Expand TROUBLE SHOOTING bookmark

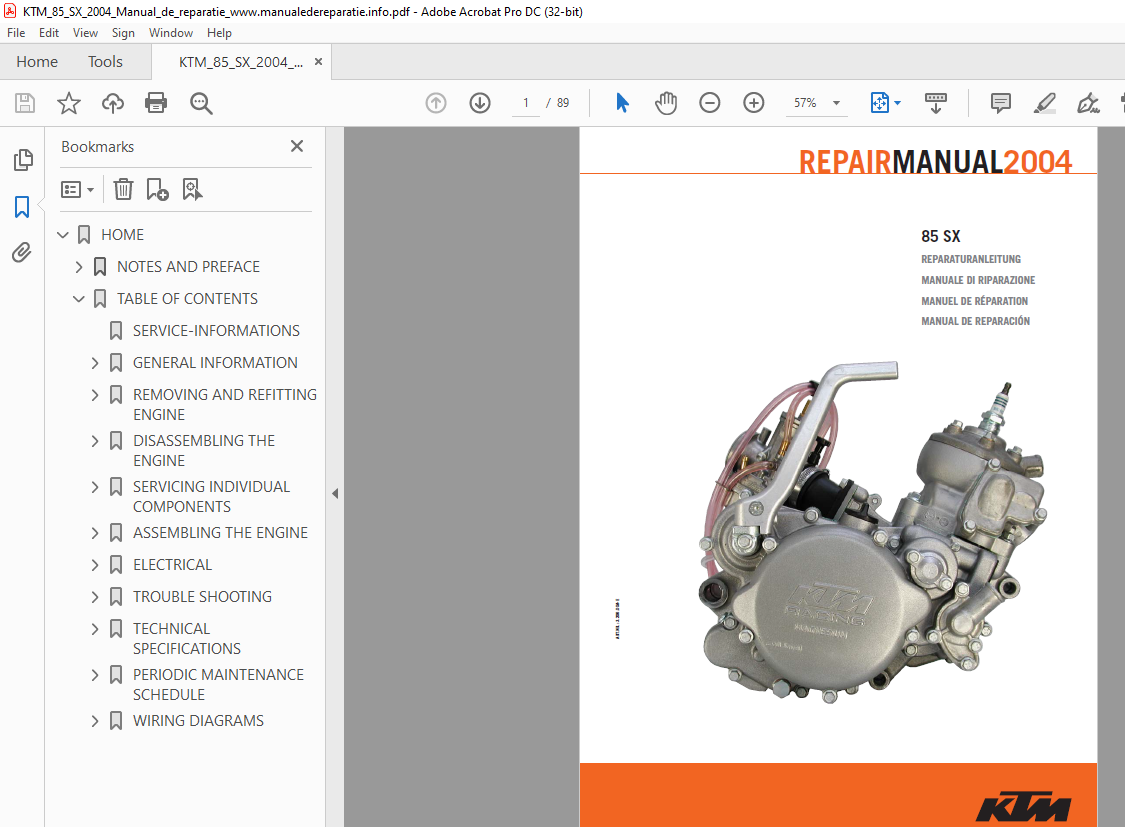[x=95, y=597]
